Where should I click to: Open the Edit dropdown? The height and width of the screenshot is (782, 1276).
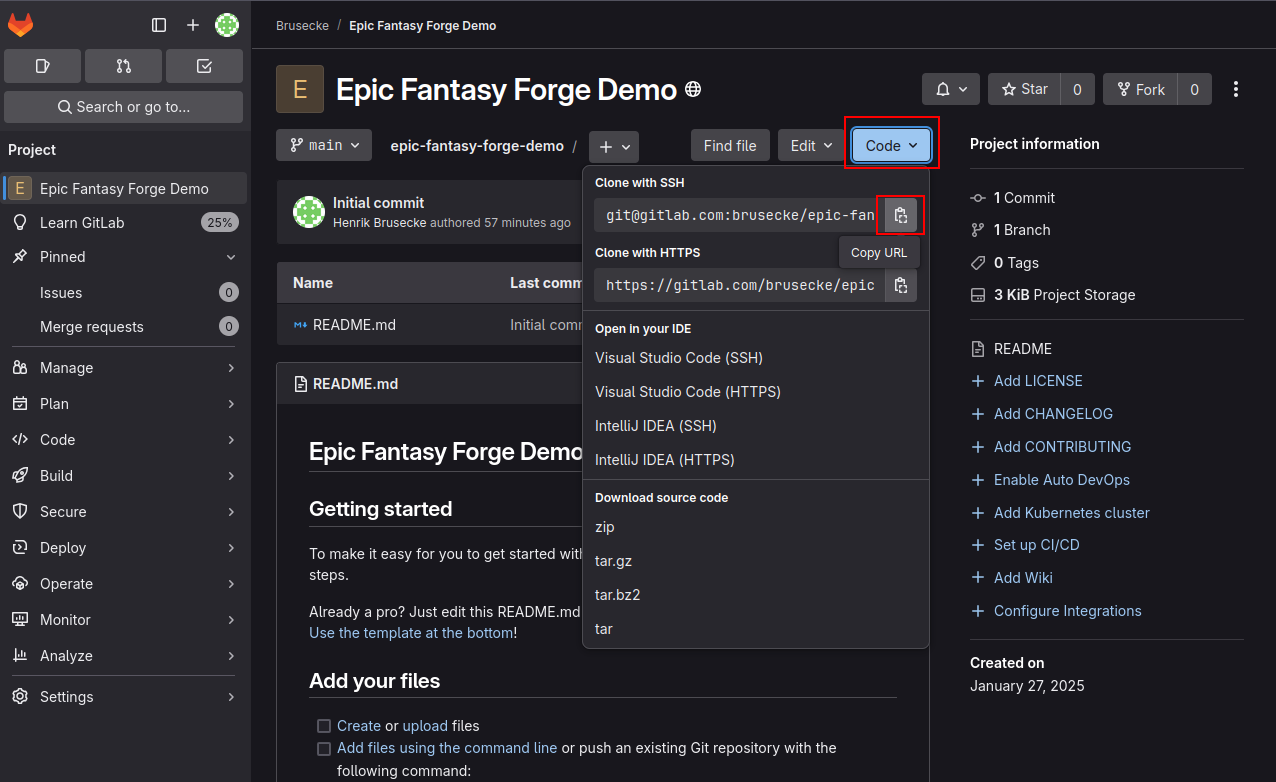coord(811,145)
